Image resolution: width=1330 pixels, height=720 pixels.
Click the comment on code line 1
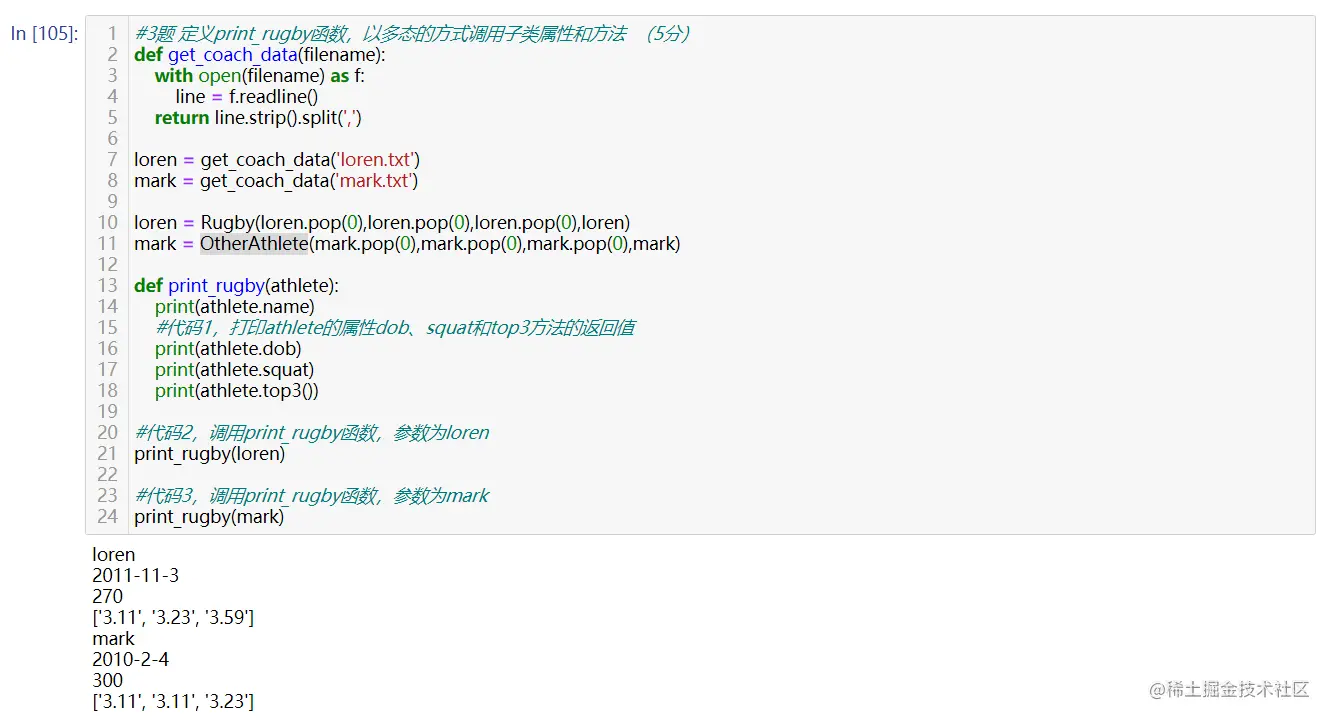pos(412,33)
